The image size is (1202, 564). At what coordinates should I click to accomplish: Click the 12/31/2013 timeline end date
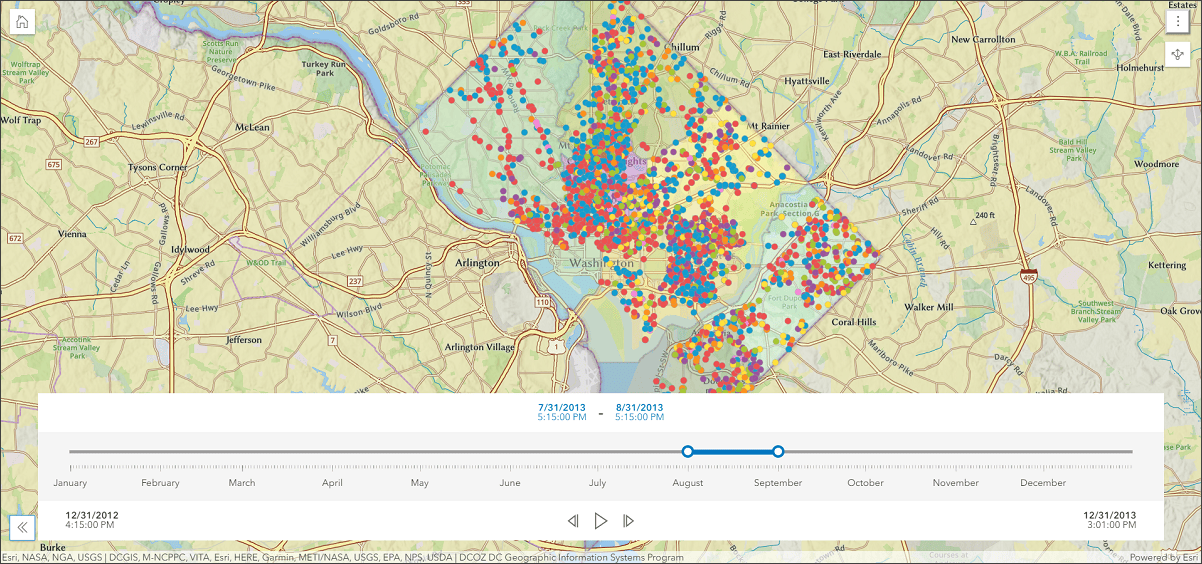tap(1109, 516)
